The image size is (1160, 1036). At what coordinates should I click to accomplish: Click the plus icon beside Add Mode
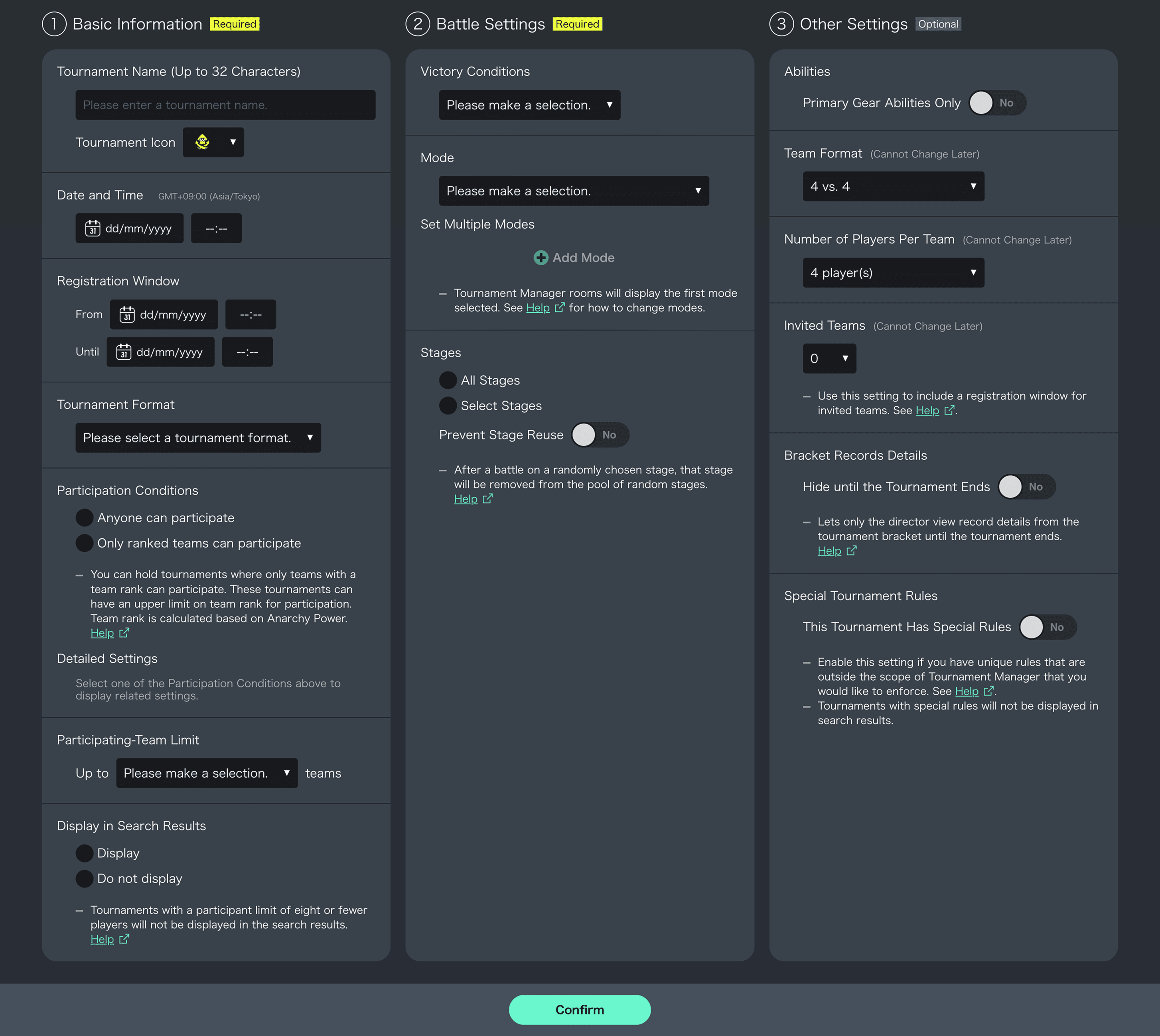click(541, 258)
